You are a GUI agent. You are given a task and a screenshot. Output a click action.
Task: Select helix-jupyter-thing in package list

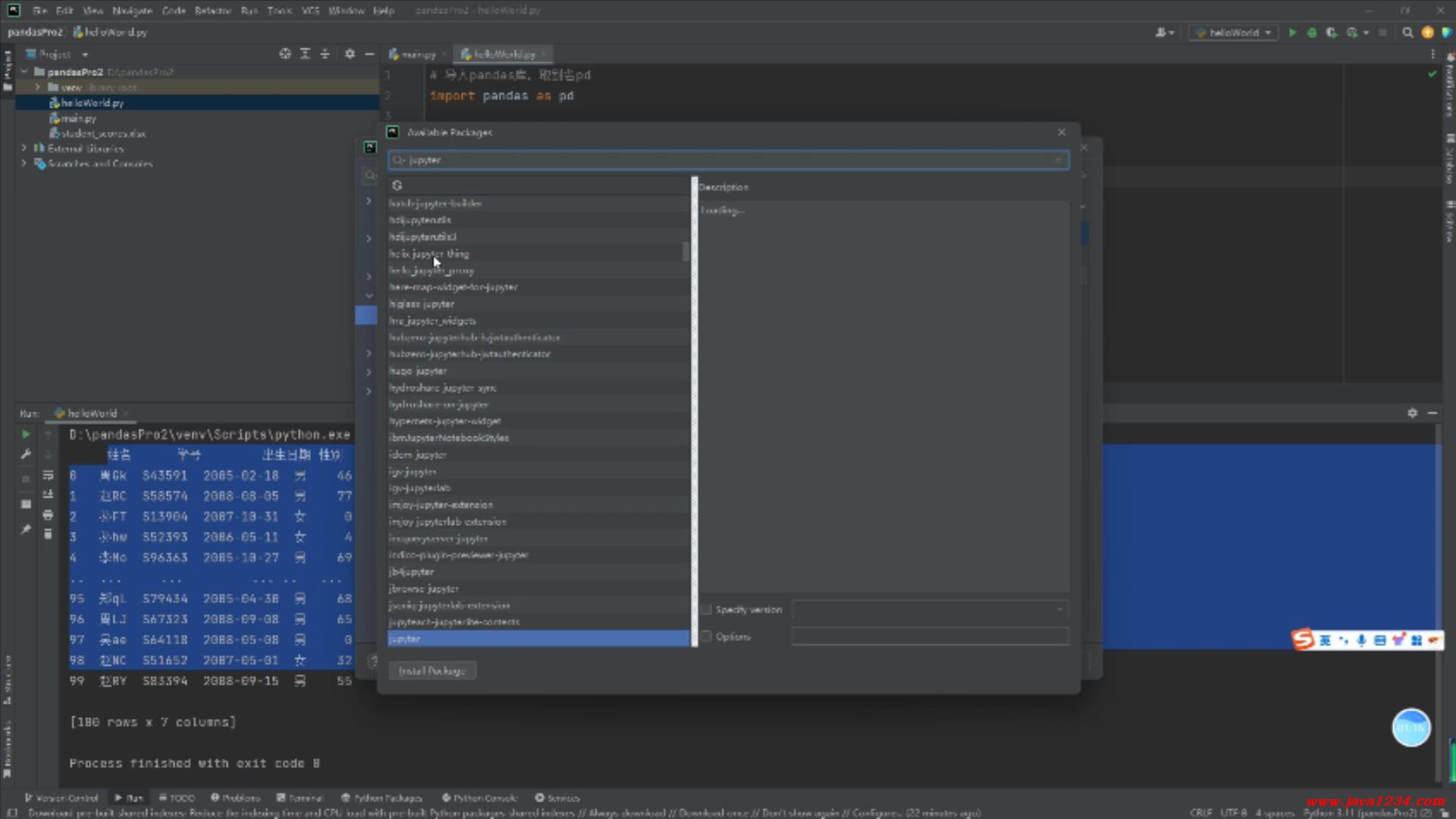point(538,254)
